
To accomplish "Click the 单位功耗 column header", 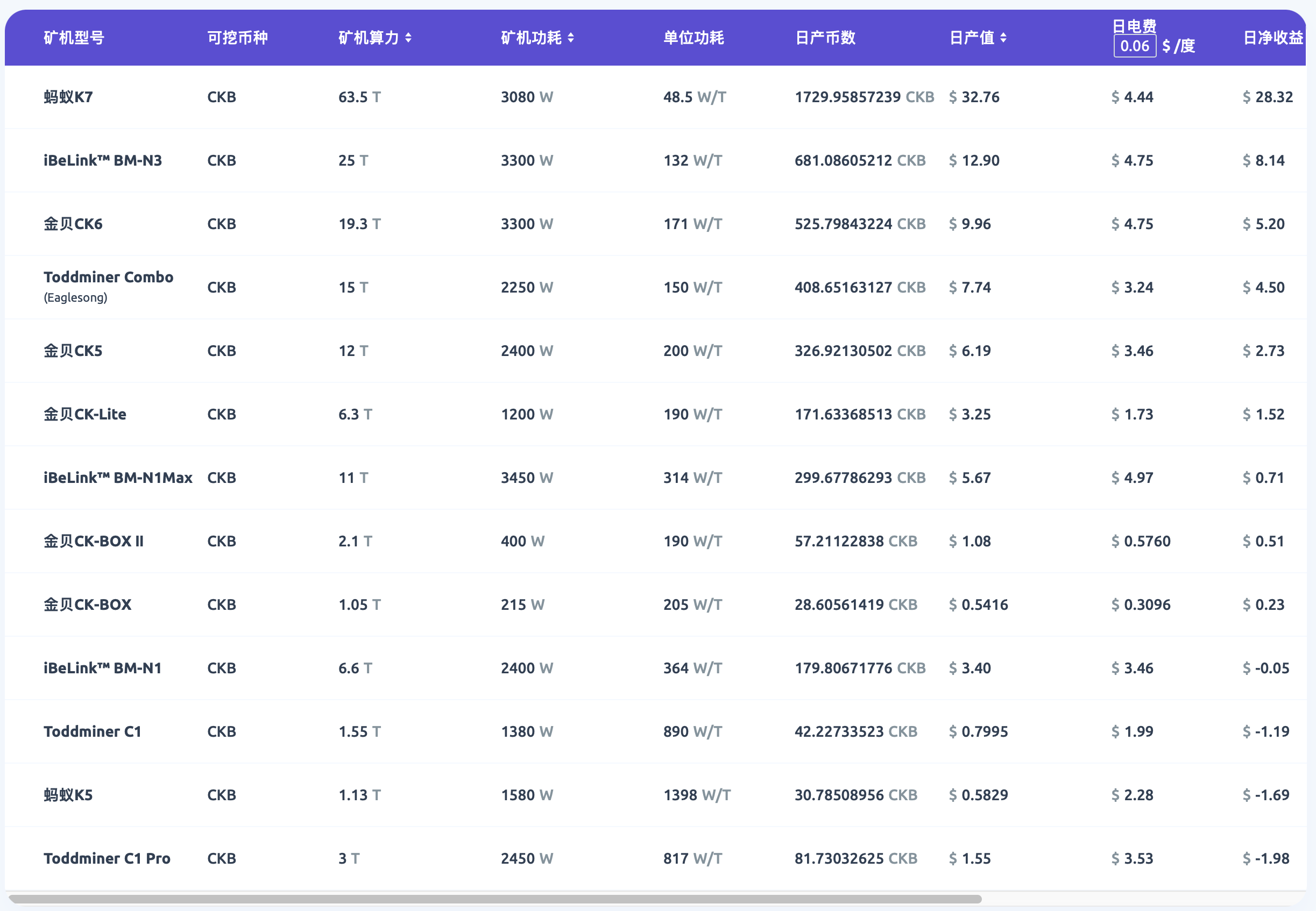I will 693,38.
